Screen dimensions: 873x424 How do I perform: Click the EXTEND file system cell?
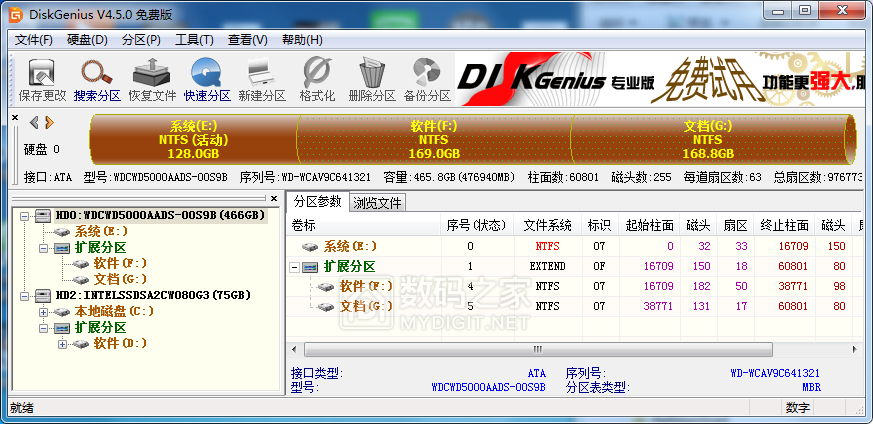[x=547, y=267]
